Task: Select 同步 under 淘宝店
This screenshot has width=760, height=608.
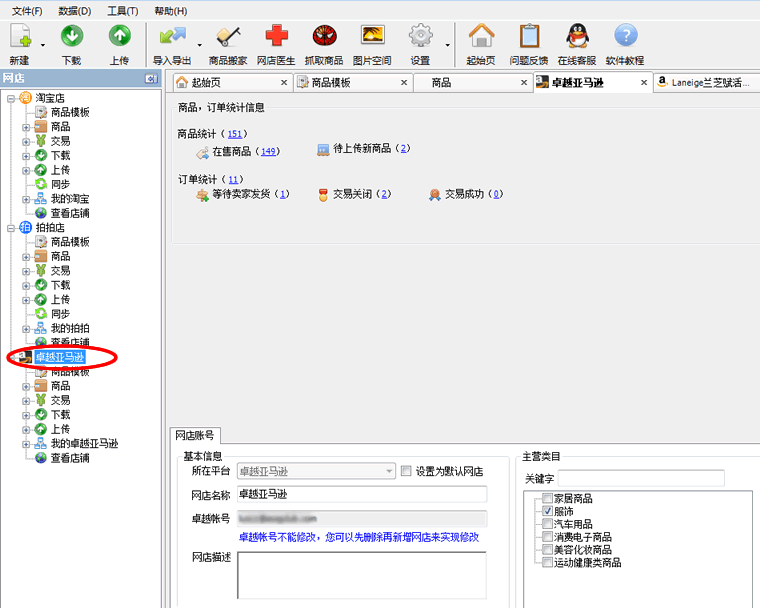Action: [x=60, y=184]
